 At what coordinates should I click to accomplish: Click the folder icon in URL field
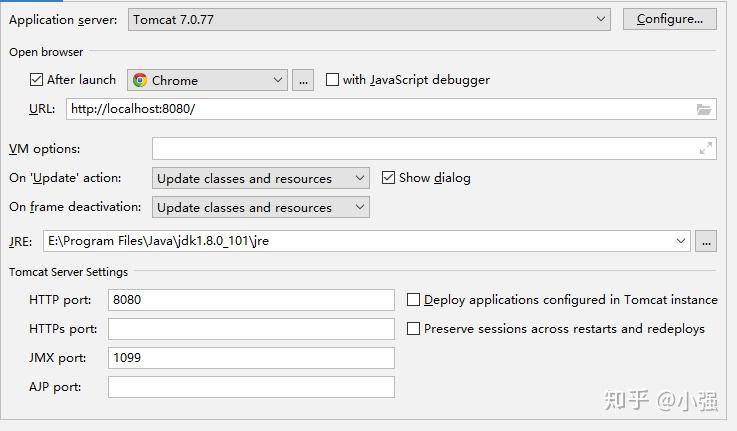pos(704,110)
